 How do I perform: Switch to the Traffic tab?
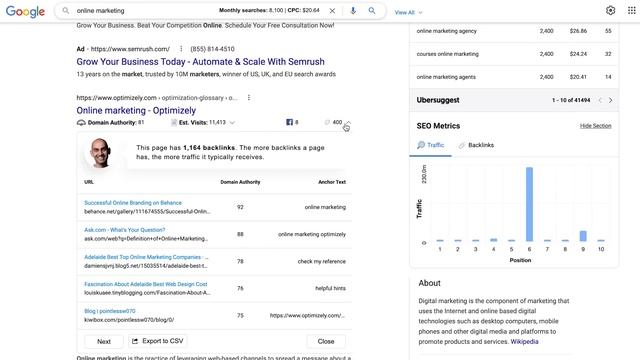[431, 145]
